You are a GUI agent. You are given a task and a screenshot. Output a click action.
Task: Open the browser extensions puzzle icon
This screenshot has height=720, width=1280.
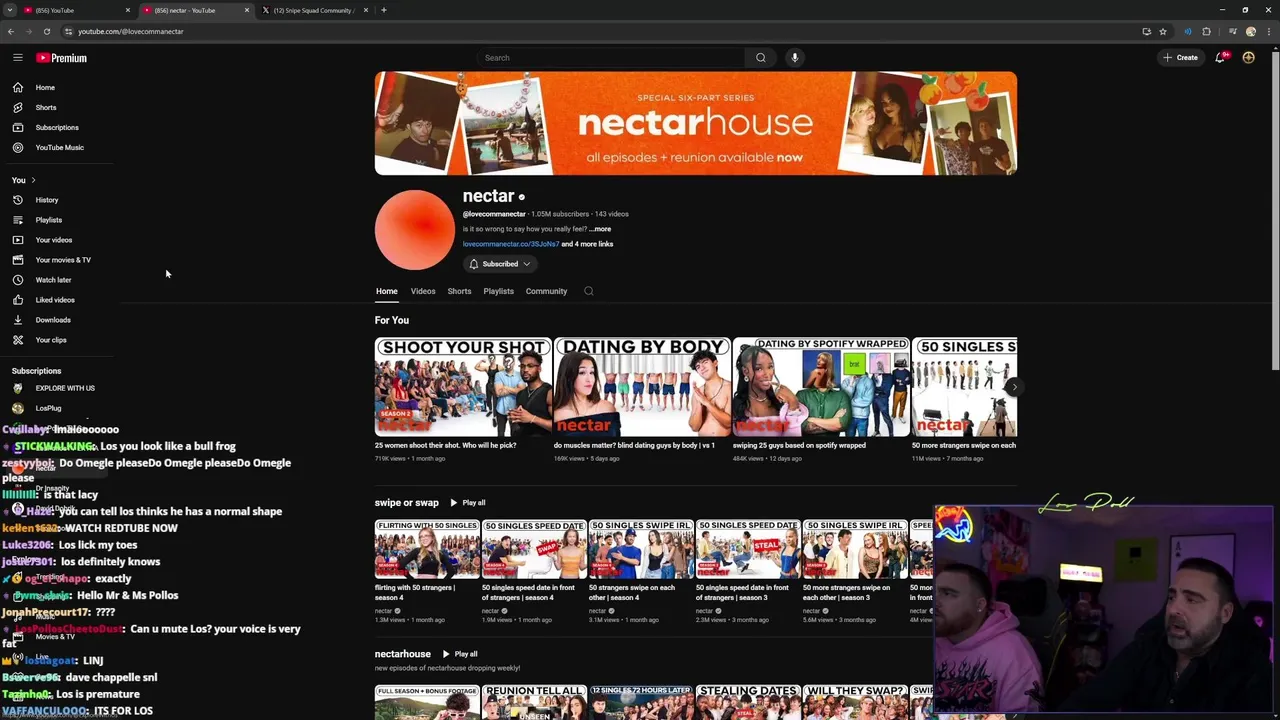[1206, 31]
